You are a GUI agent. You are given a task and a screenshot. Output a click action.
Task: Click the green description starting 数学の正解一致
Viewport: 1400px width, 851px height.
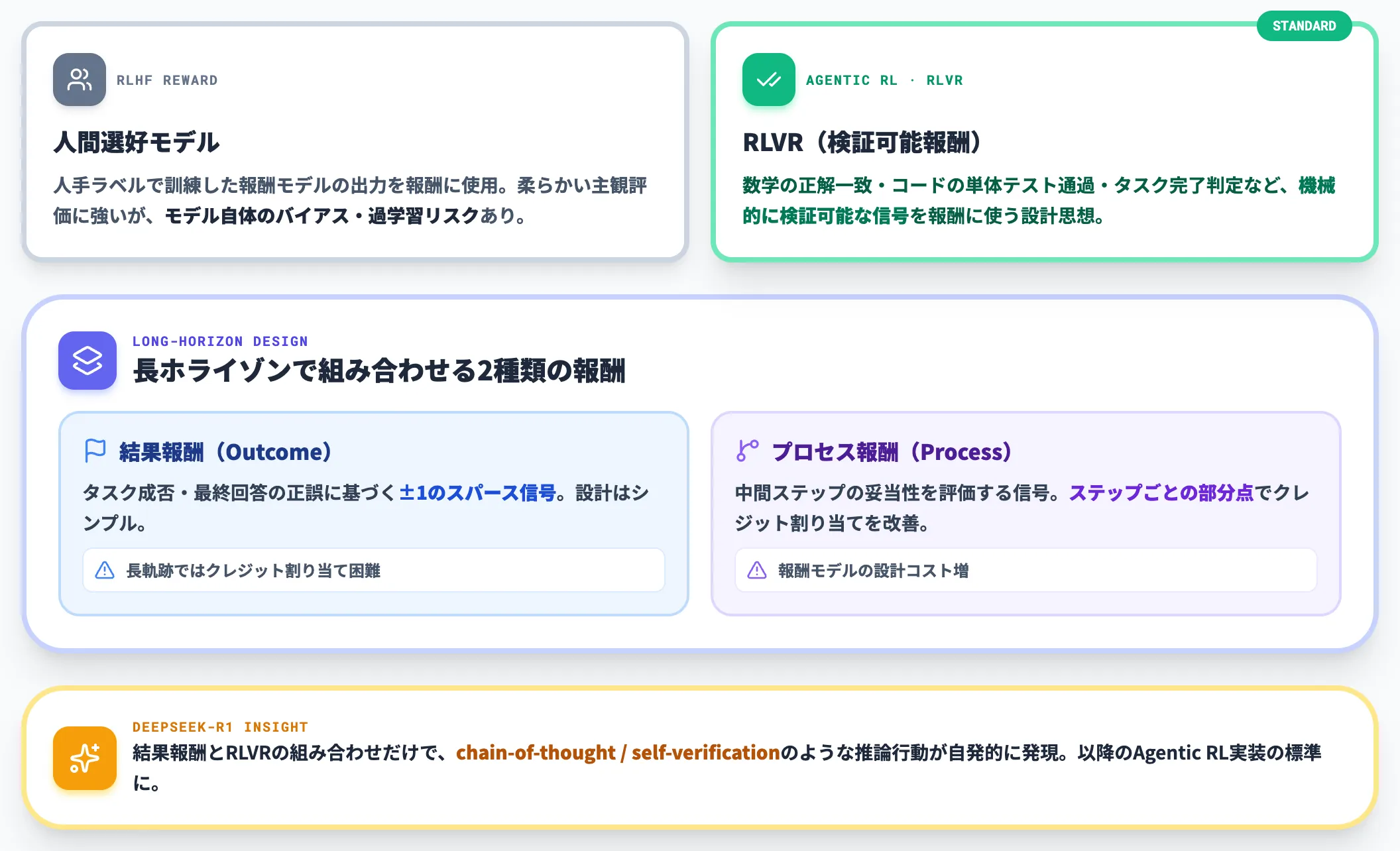(1039, 200)
